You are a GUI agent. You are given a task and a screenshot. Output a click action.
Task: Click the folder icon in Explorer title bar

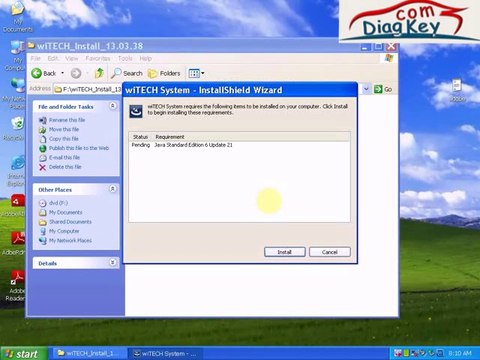tap(31, 45)
